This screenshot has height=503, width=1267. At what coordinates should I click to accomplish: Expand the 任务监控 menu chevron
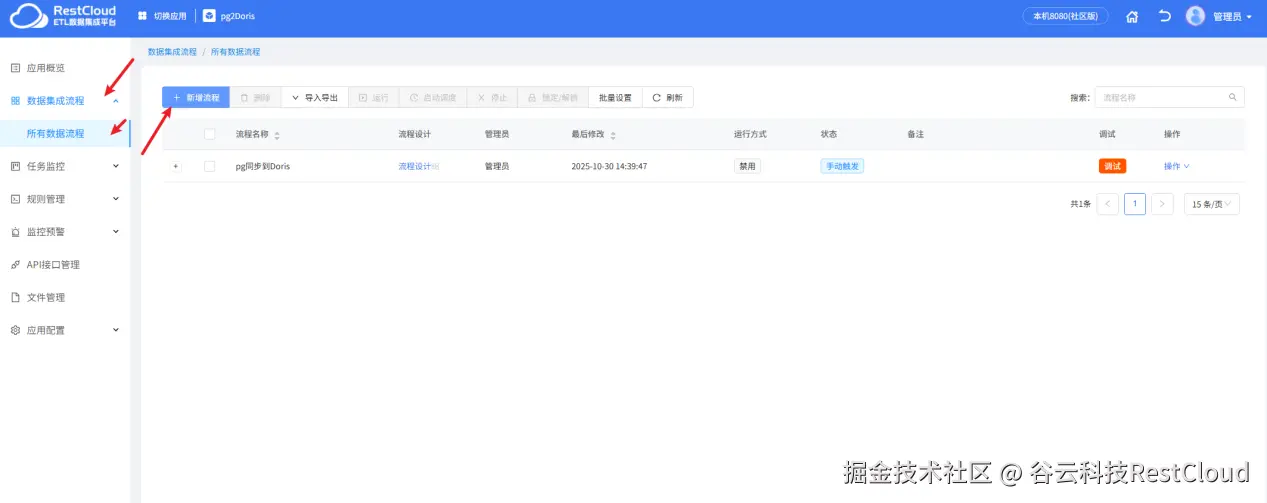(116, 166)
